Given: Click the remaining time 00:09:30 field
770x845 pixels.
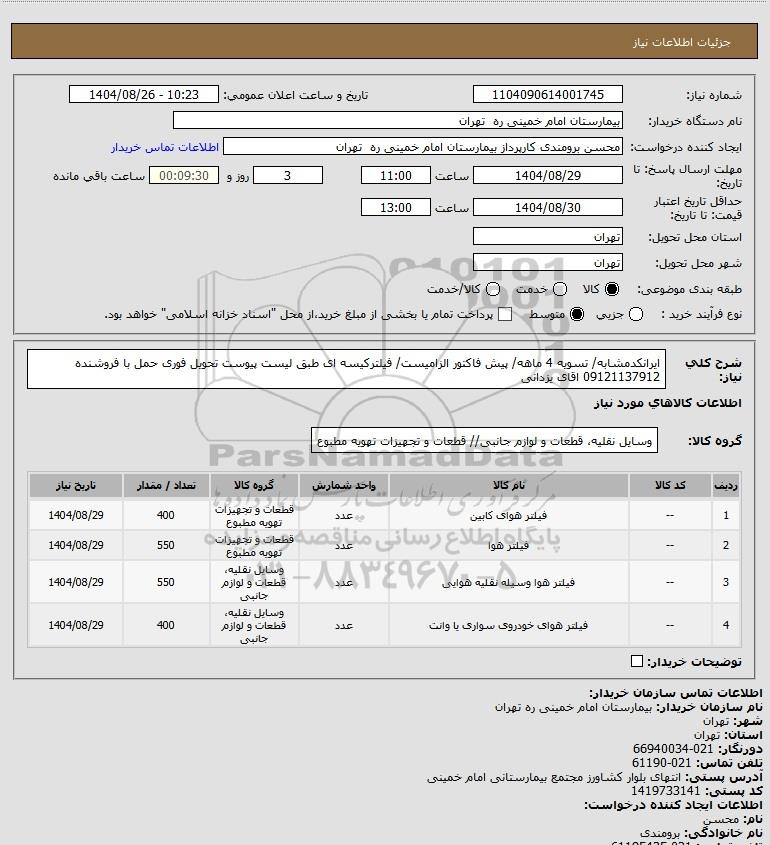Looking at the screenshot, I should tap(184, 175).
